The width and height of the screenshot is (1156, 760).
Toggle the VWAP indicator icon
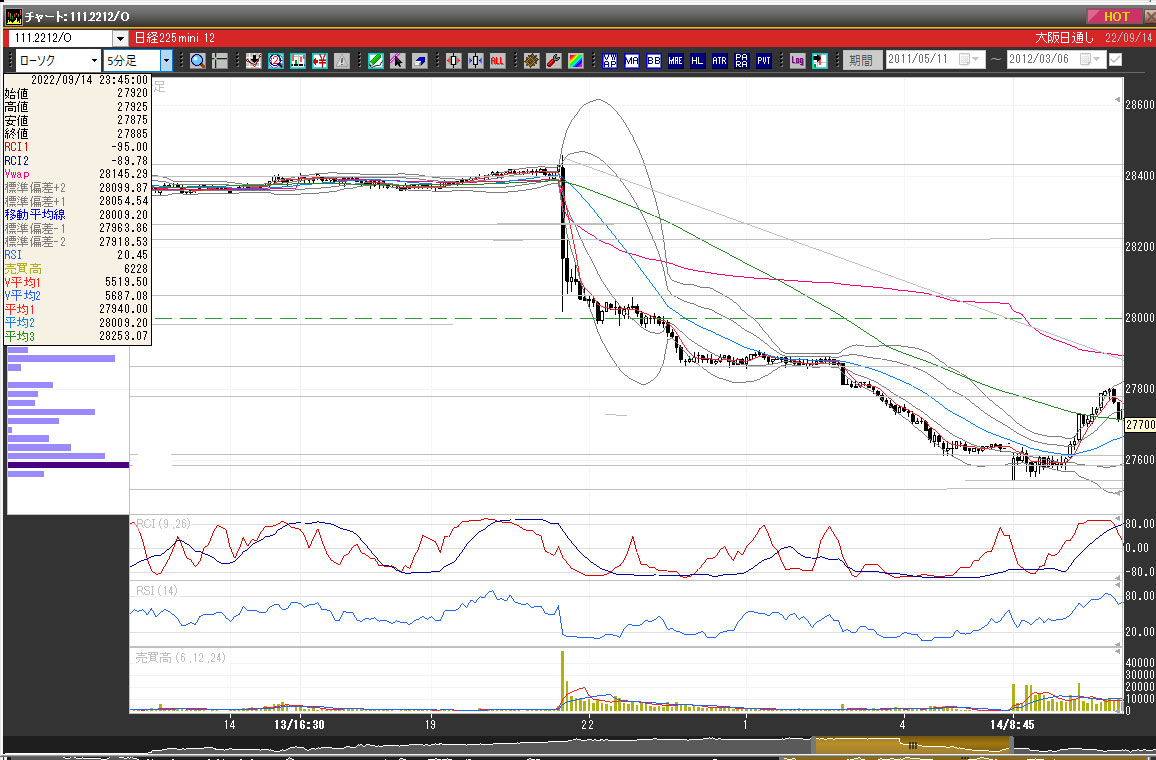(x=610, y=60)
